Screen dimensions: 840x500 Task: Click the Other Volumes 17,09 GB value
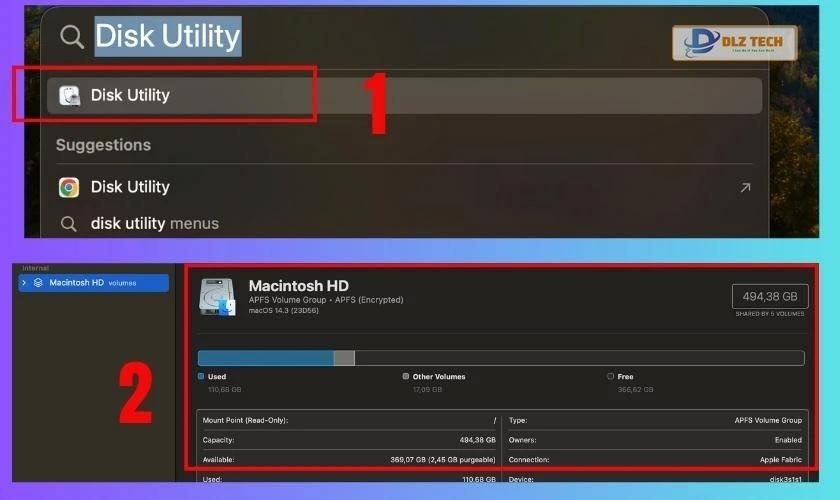pos(428,390)
